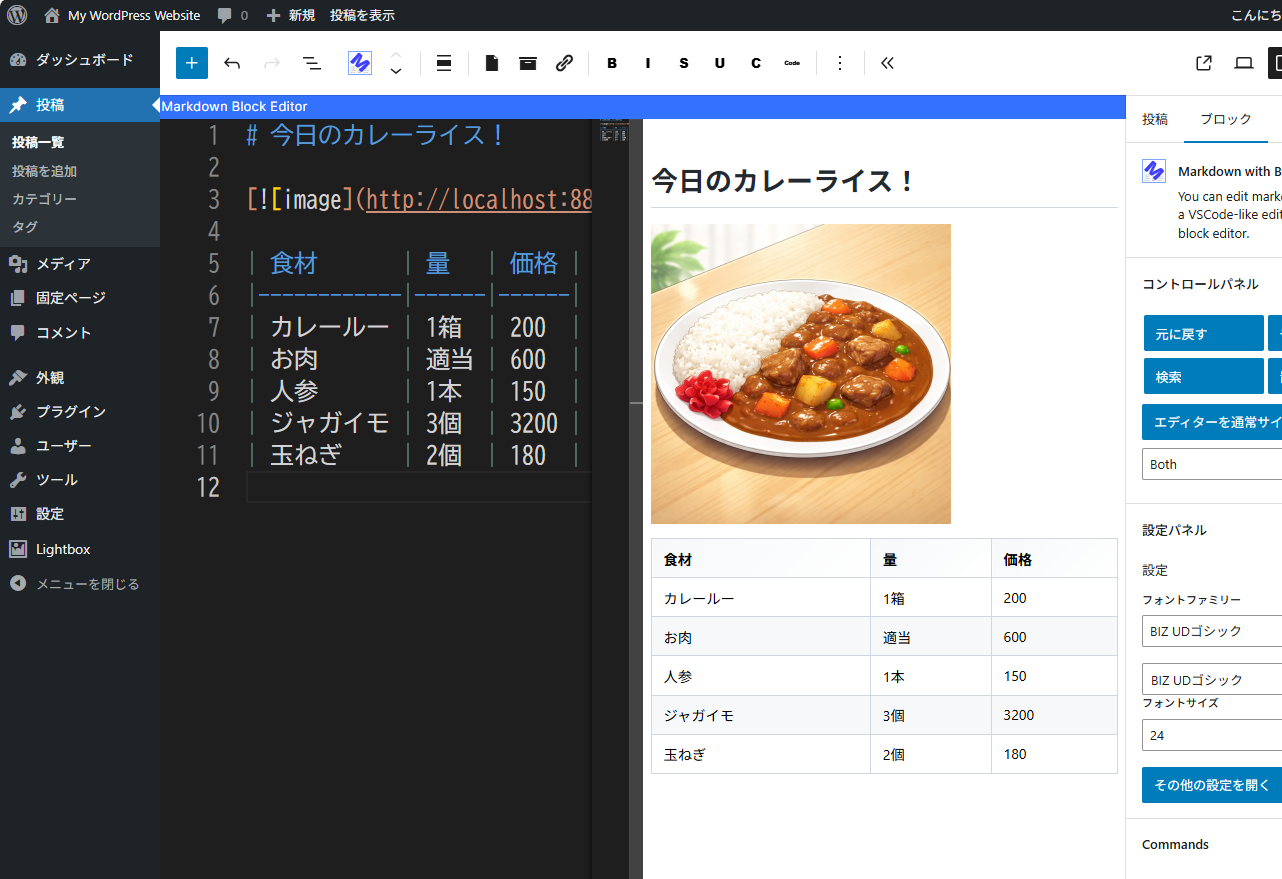
Task: Click the curry rice image in the preview
Action: click(x=800, y=374)
